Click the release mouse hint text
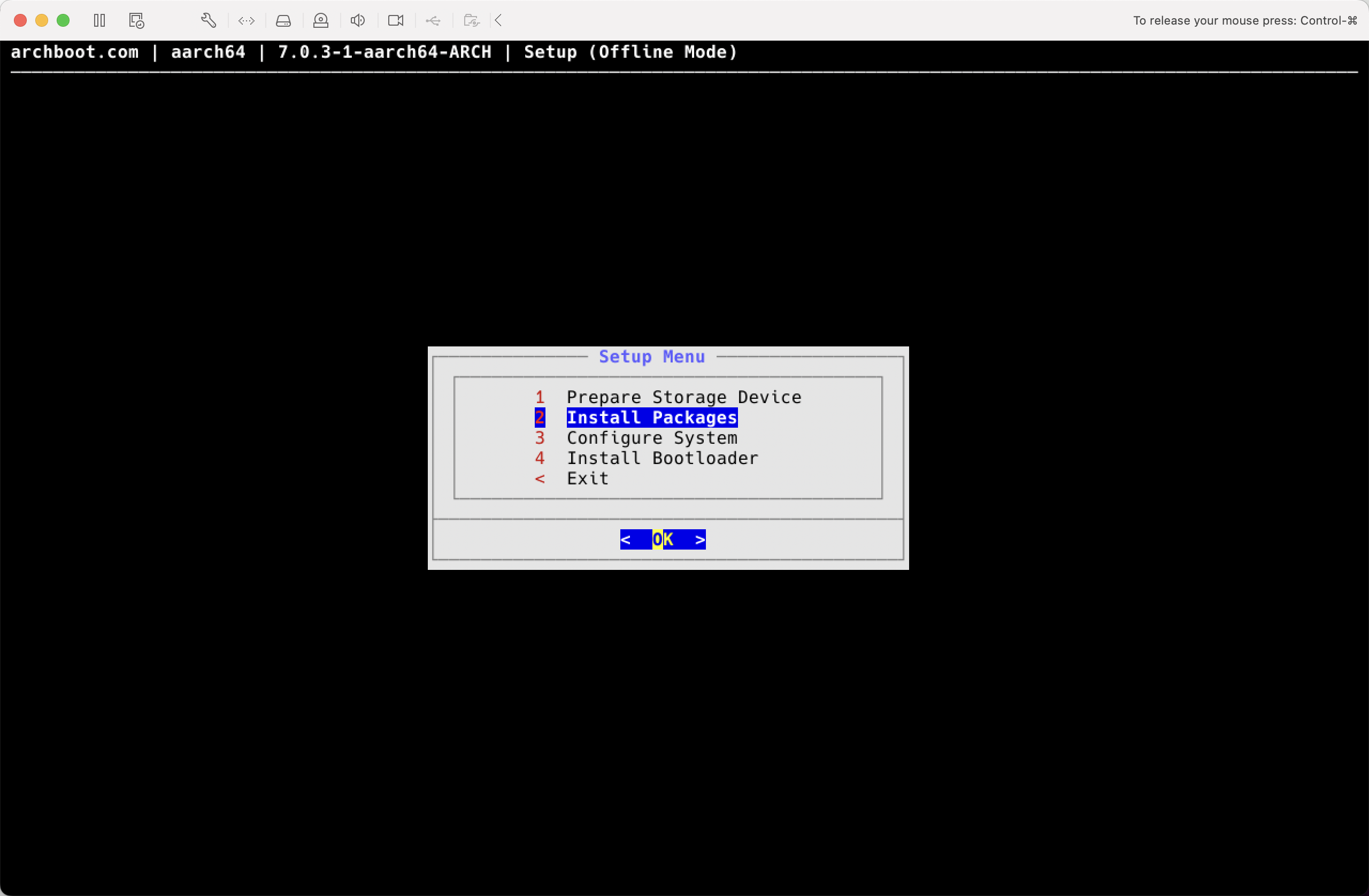Image resolution: width=1369 pixels, height=896 pixels. tap(1245, 21)
